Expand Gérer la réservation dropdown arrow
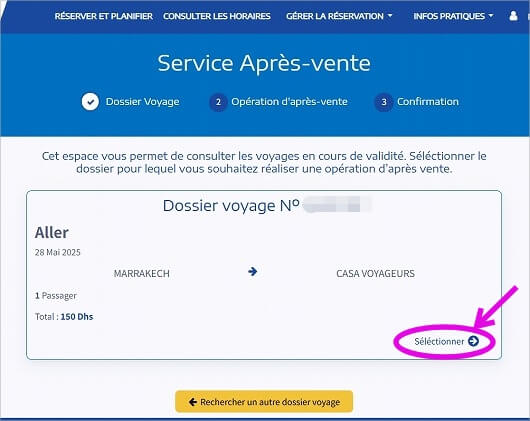Screen dimensions: 530x421 click(x=390, y=16)
